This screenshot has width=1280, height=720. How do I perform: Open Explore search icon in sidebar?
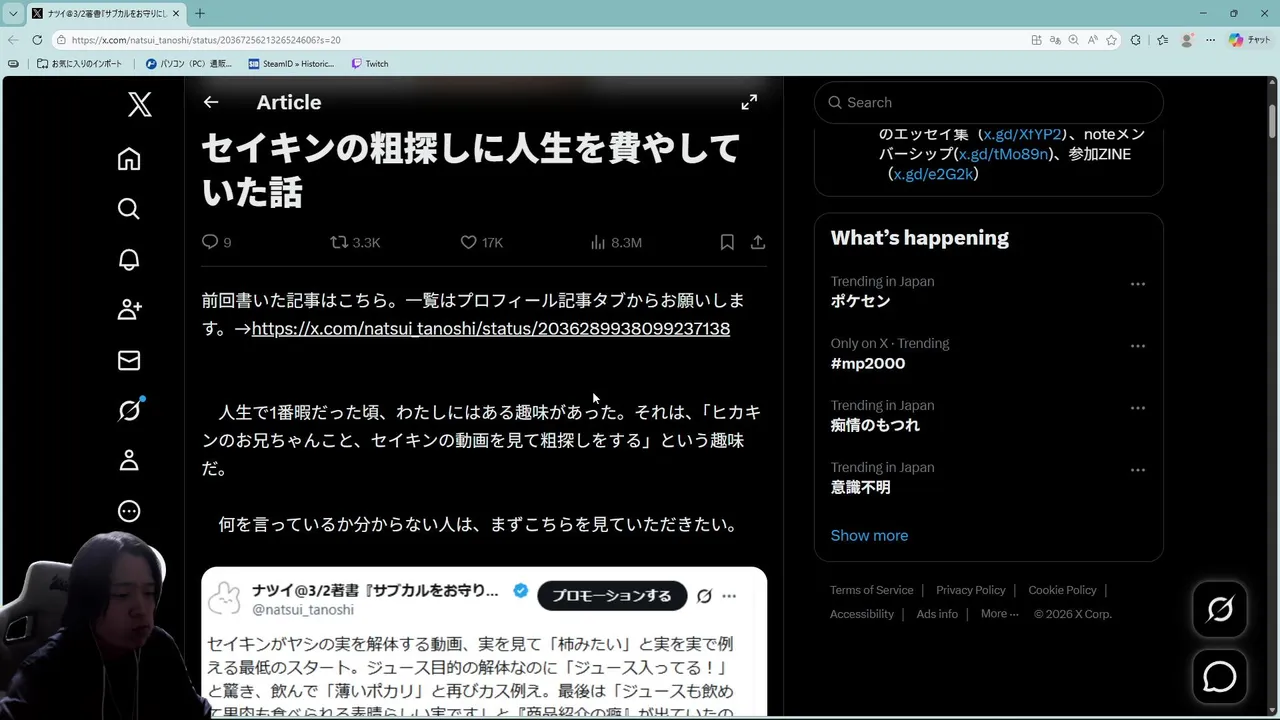click(x=129, y=209)
